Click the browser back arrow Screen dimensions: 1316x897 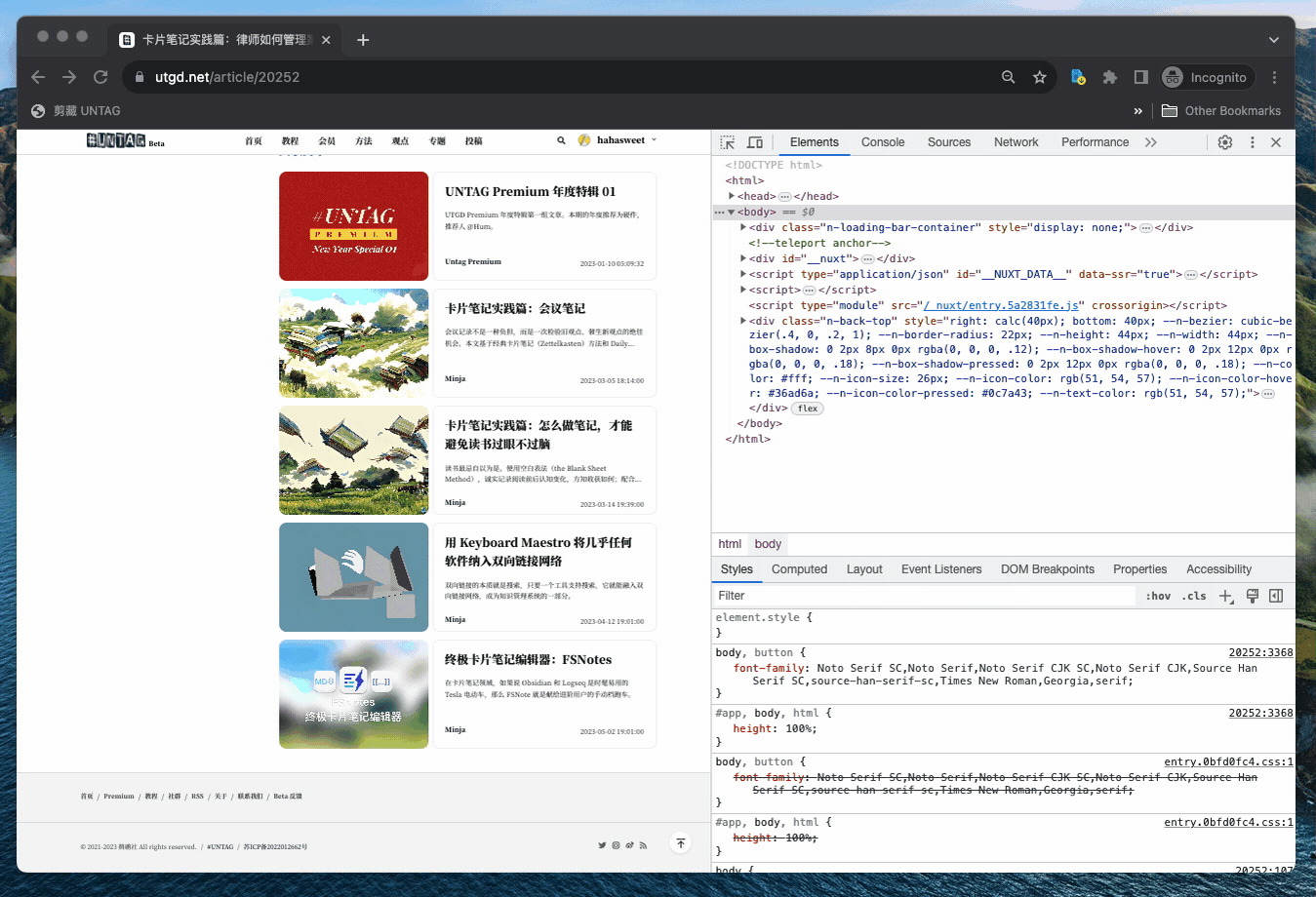38,77
